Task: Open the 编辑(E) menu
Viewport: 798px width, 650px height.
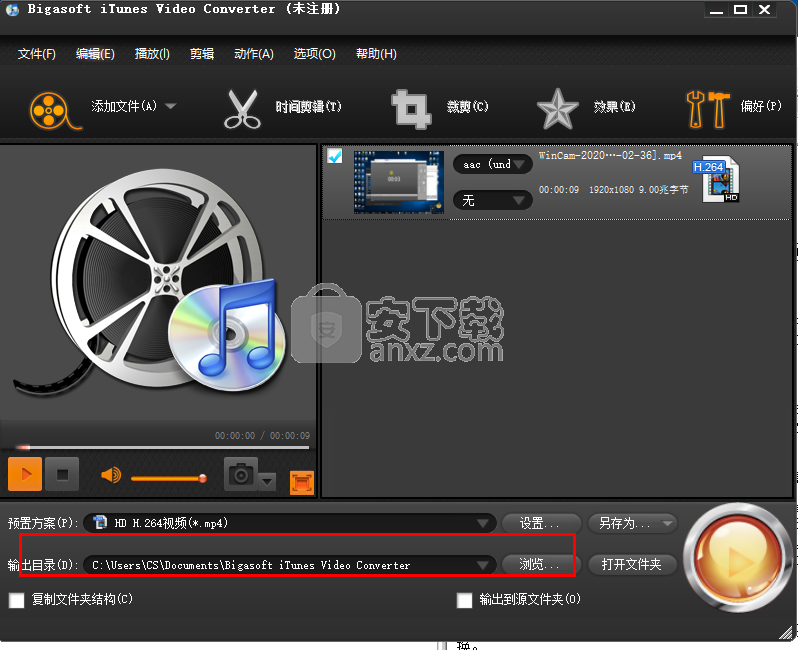Action: coord(95,53)
